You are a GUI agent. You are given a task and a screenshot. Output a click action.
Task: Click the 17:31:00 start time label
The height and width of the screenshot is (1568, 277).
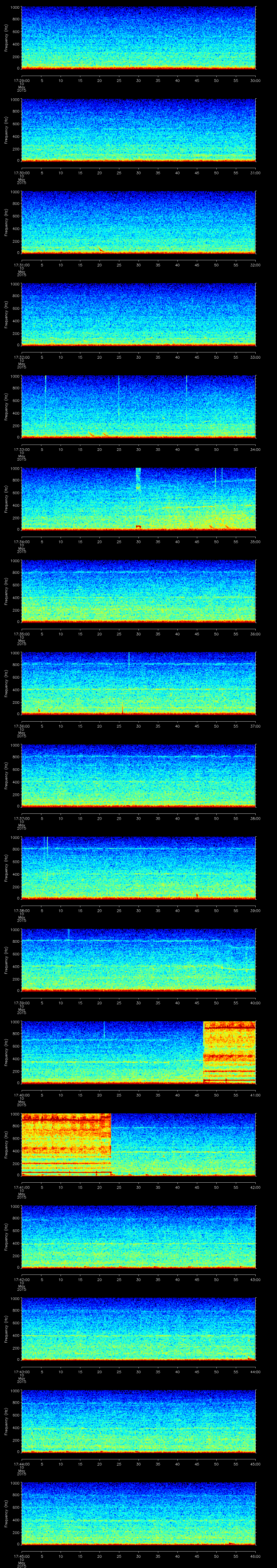21,265
